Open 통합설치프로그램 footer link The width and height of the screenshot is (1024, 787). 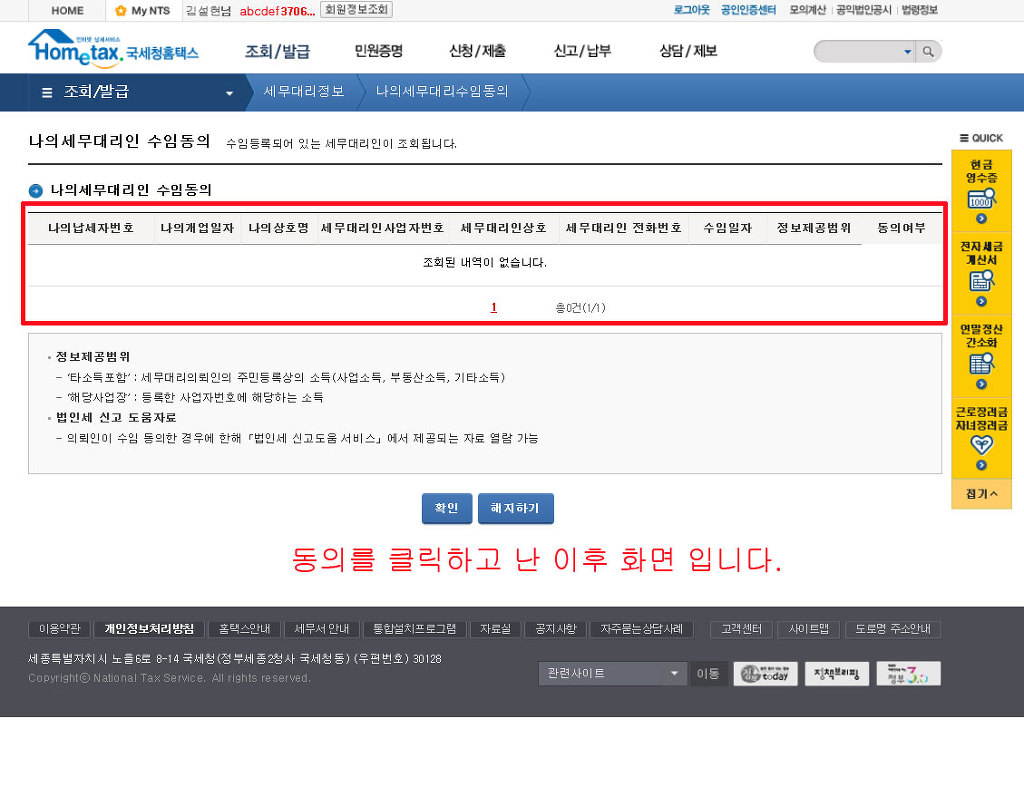pyautogui.click(x=414, y=628)
